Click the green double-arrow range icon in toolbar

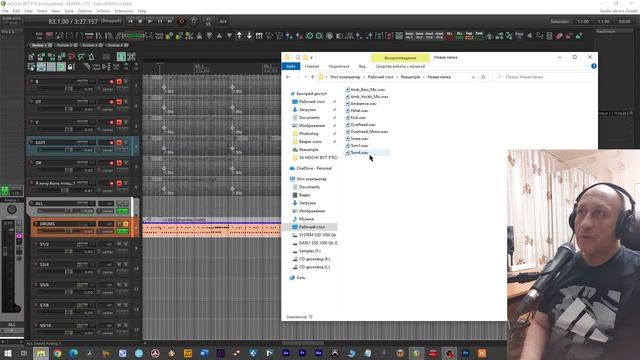click(135, 36)
